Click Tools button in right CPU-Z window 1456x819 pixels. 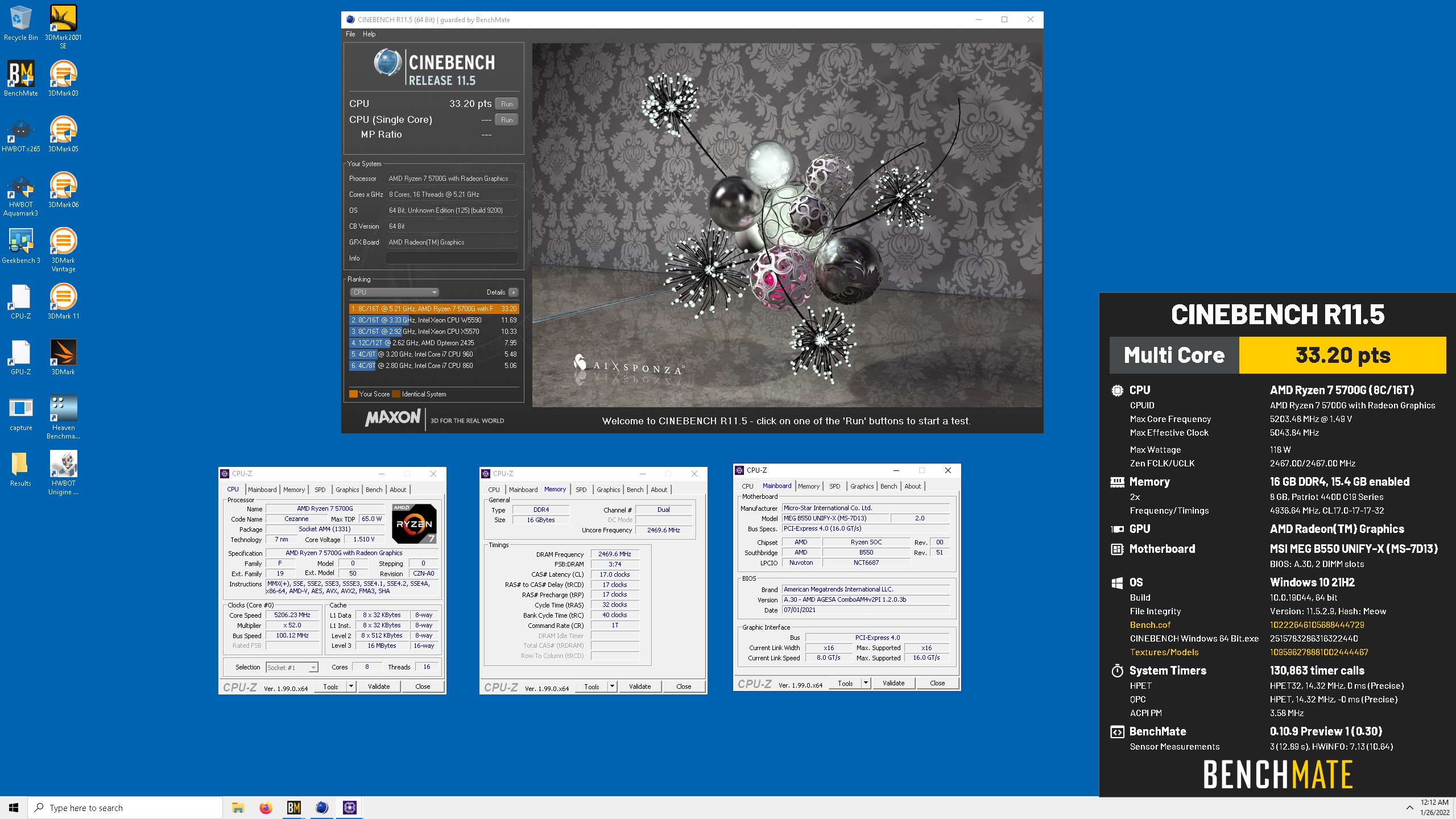click(845, 683)
